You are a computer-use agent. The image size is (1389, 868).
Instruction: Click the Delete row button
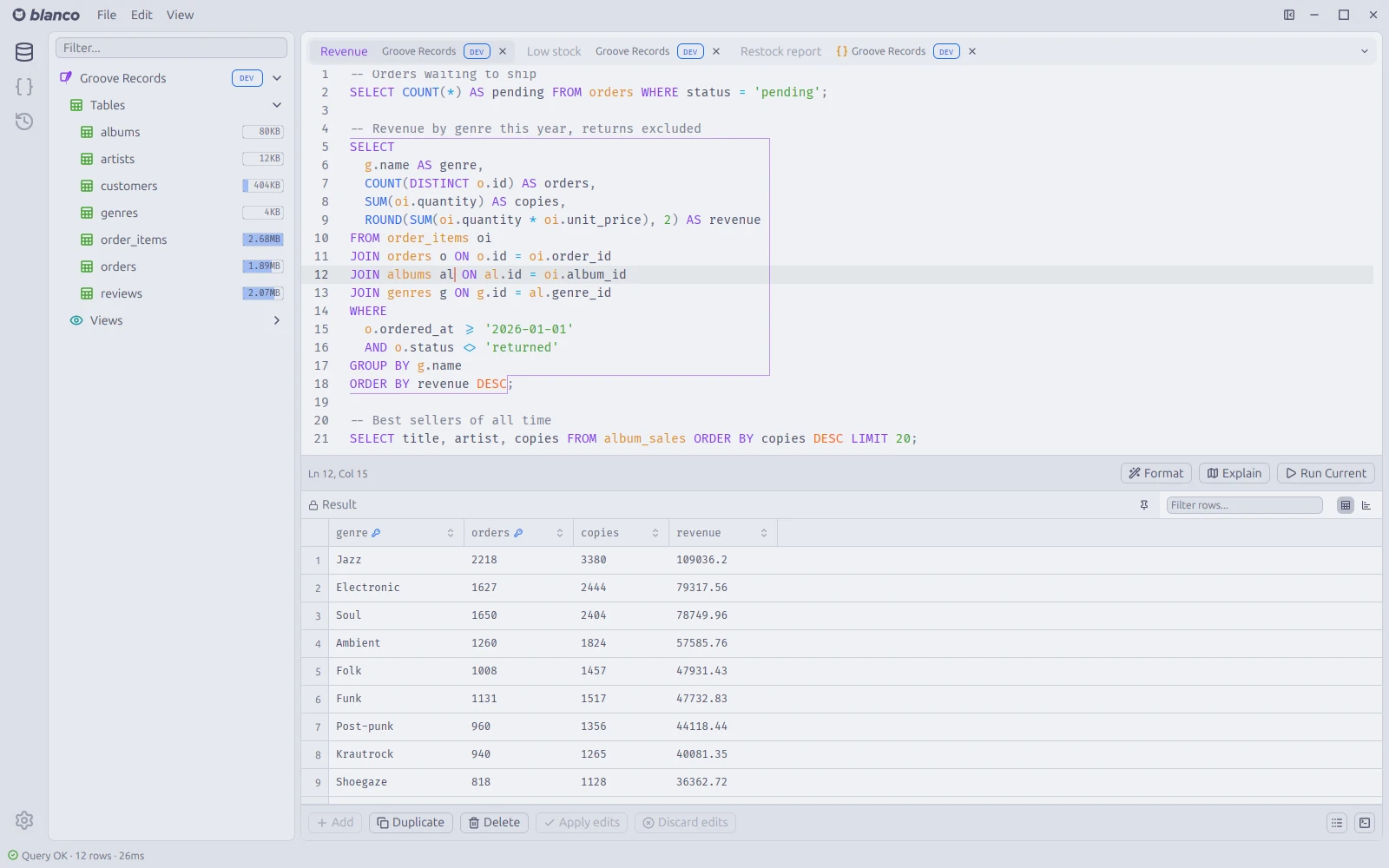[495, 823]
